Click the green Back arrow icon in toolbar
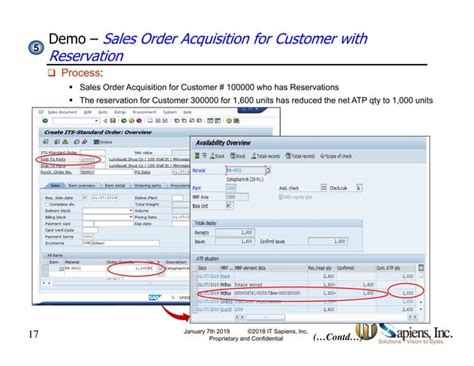Viewport: 474px width, 366px height. pyautogui.click(x=124, y=121)
